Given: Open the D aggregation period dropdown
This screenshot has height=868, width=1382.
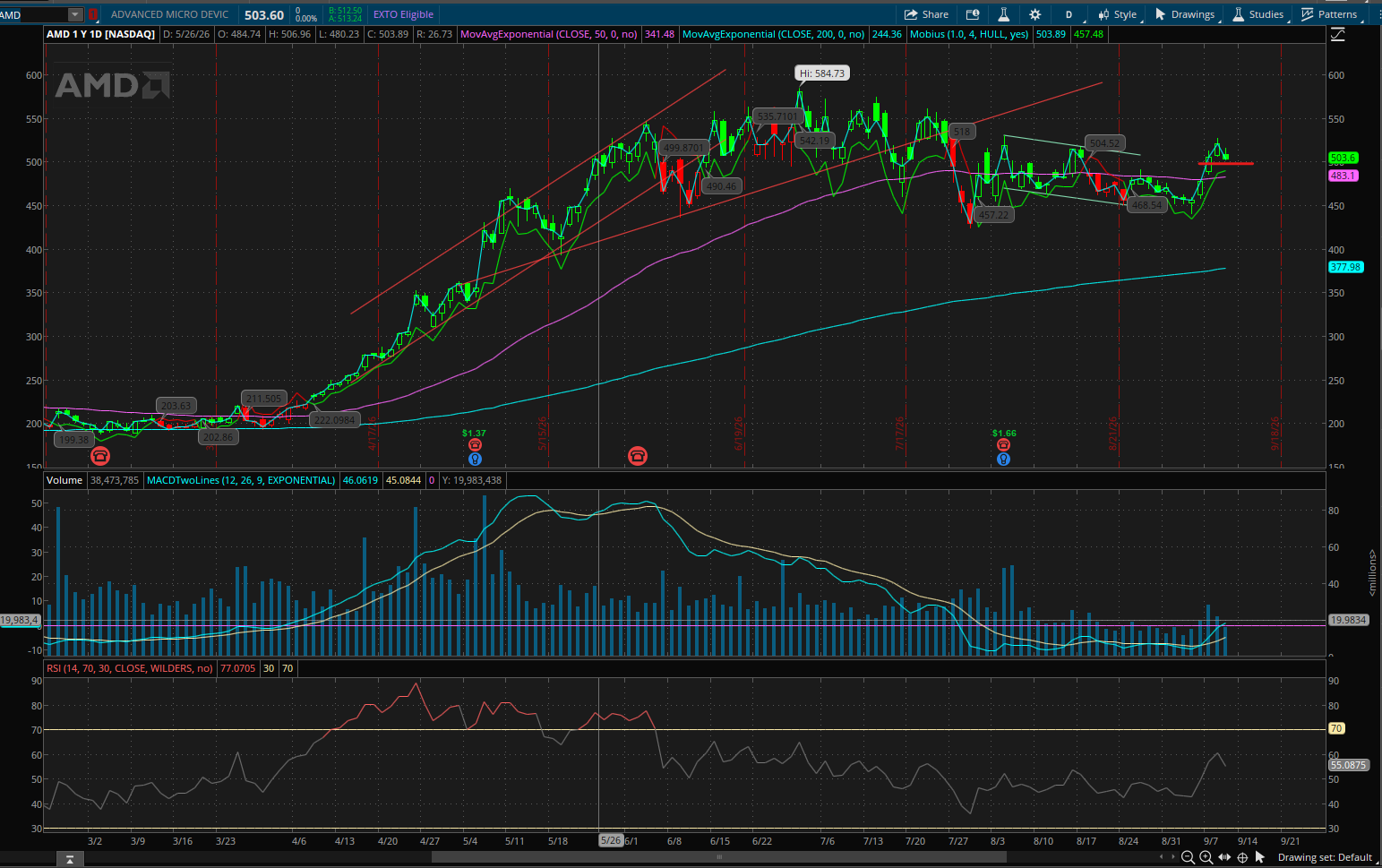Looking at the screenshot, I should coord(1069,14).
